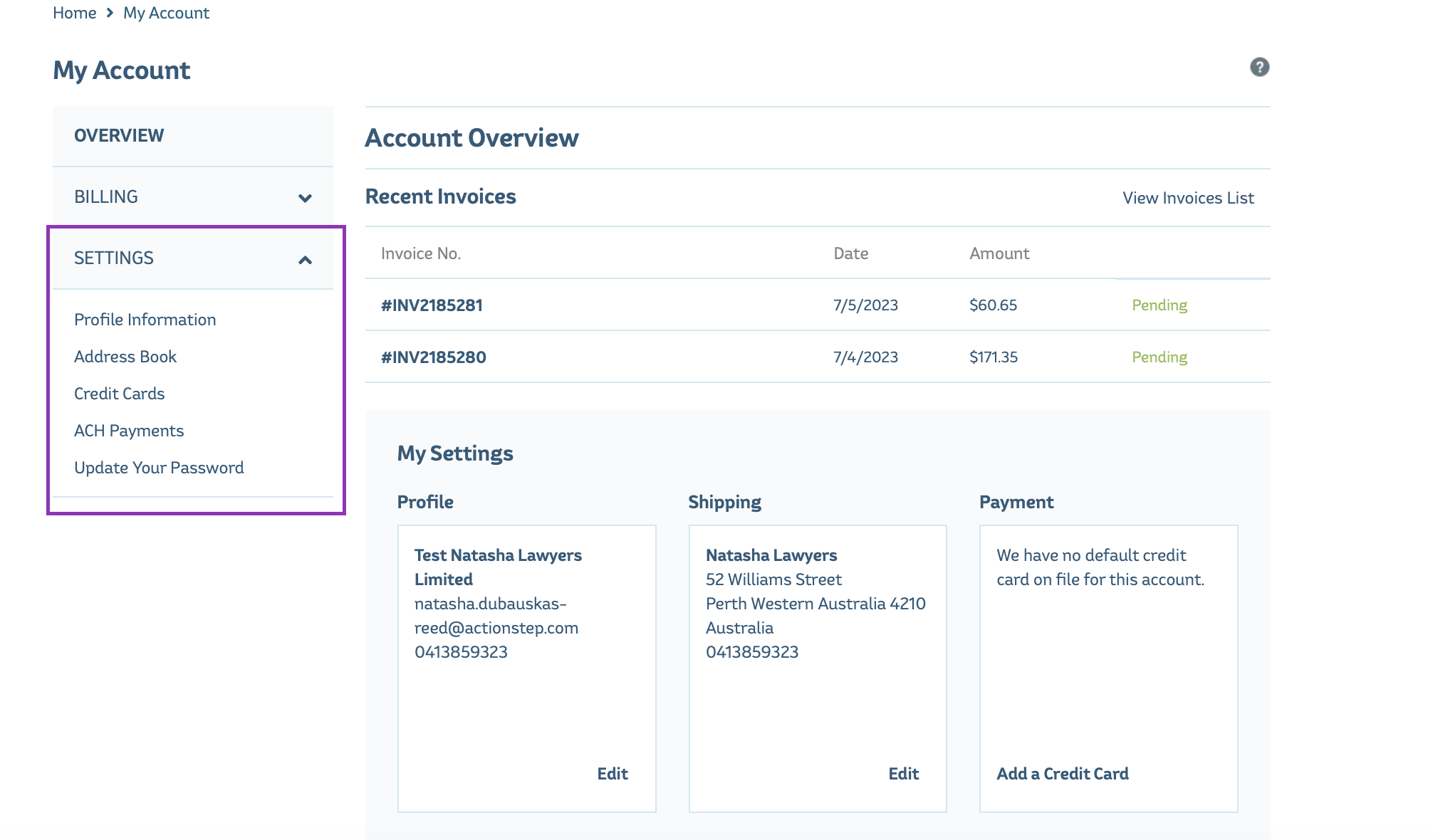Click the help question mark icon
This screenshot has width=1433, height=840.
[x=1259, y=67]
